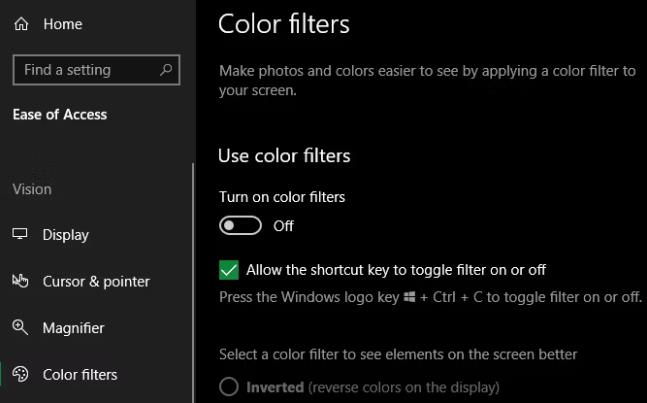Click the Allow the shortcut key label
Viewport: 647px width, 403px height.
coord(396,270)
